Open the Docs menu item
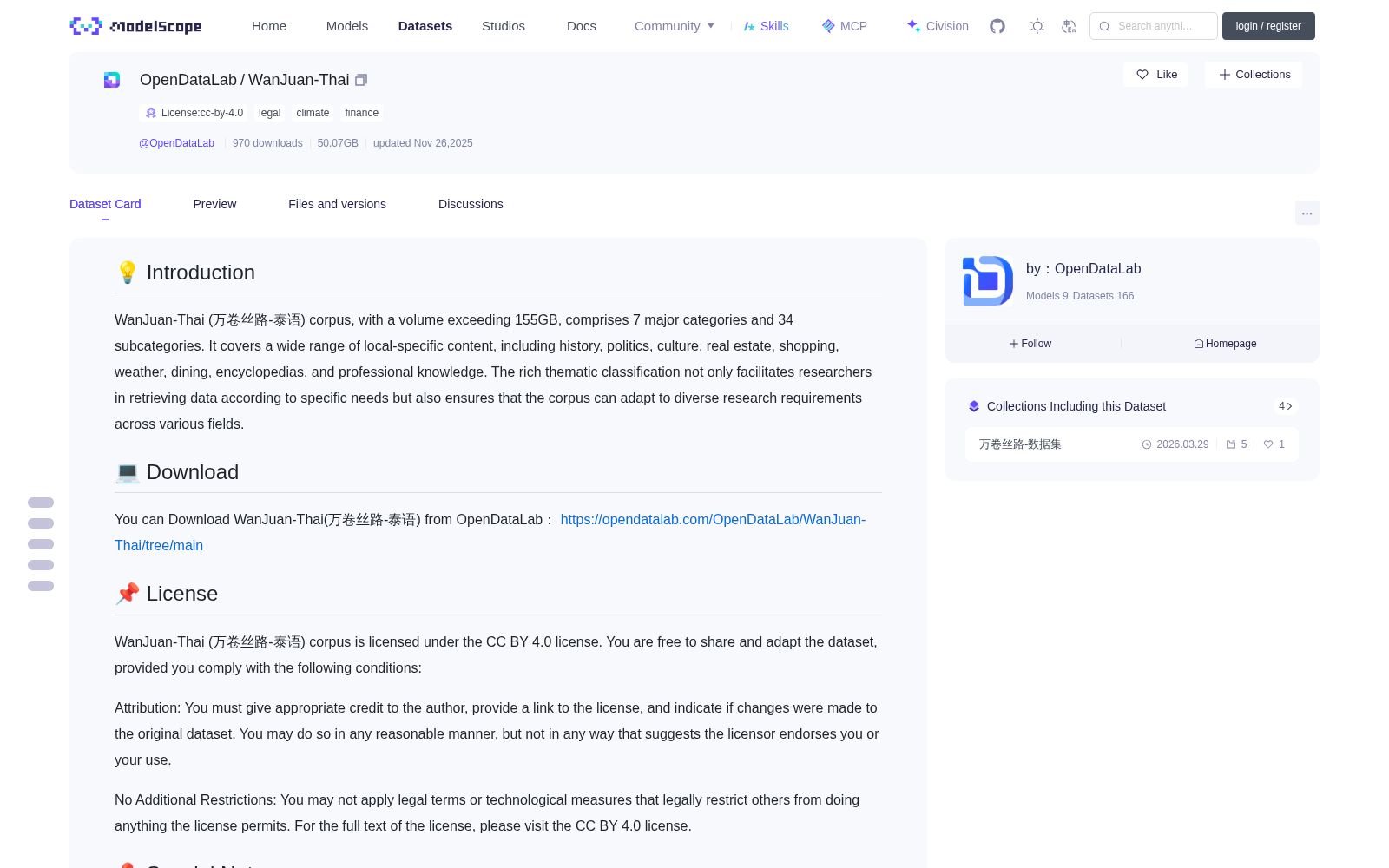Viewport: 1389px width, 868px height. tap(582, 26)
